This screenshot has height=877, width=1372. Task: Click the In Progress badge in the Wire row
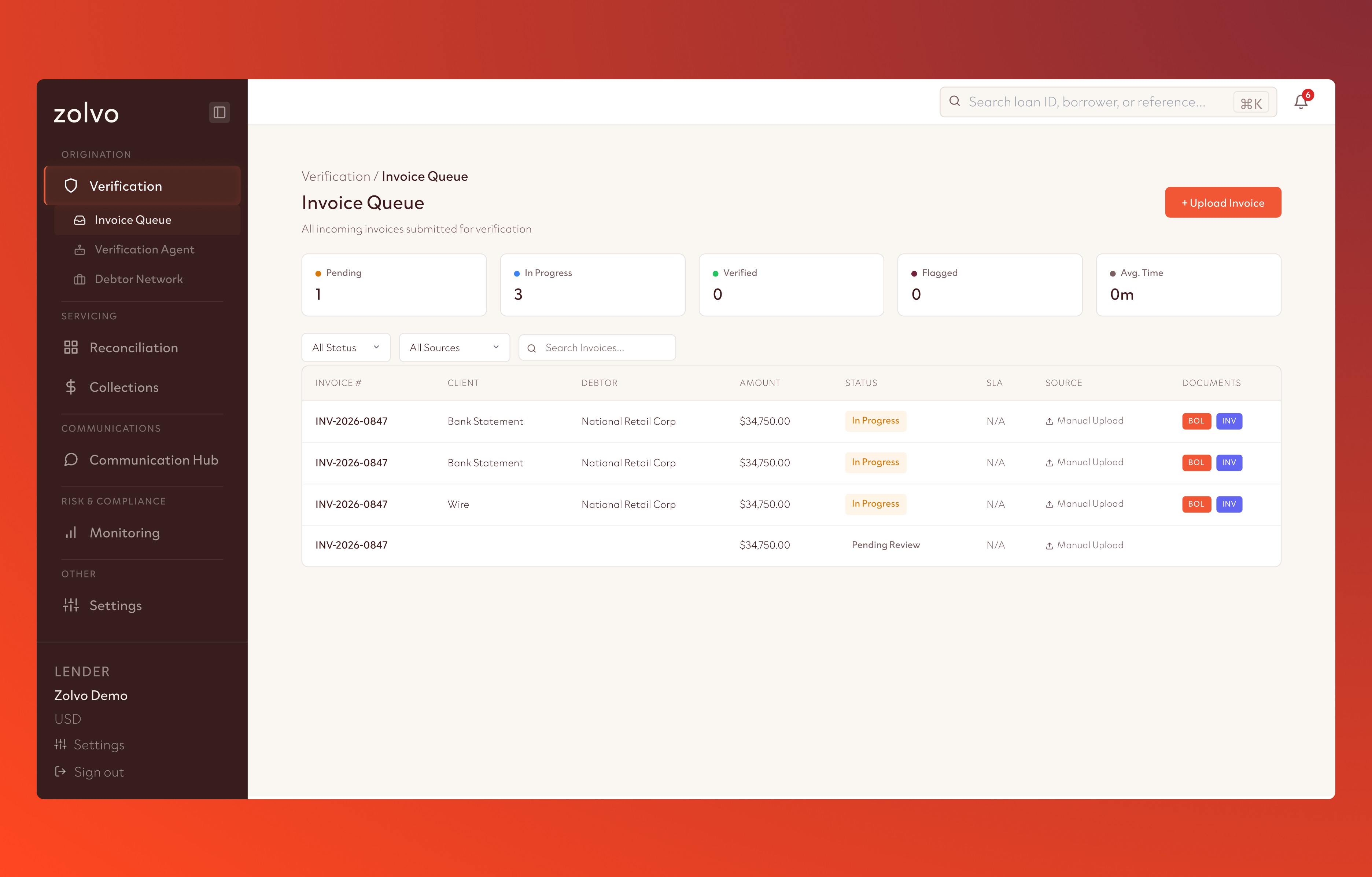(x=875, y=504)
